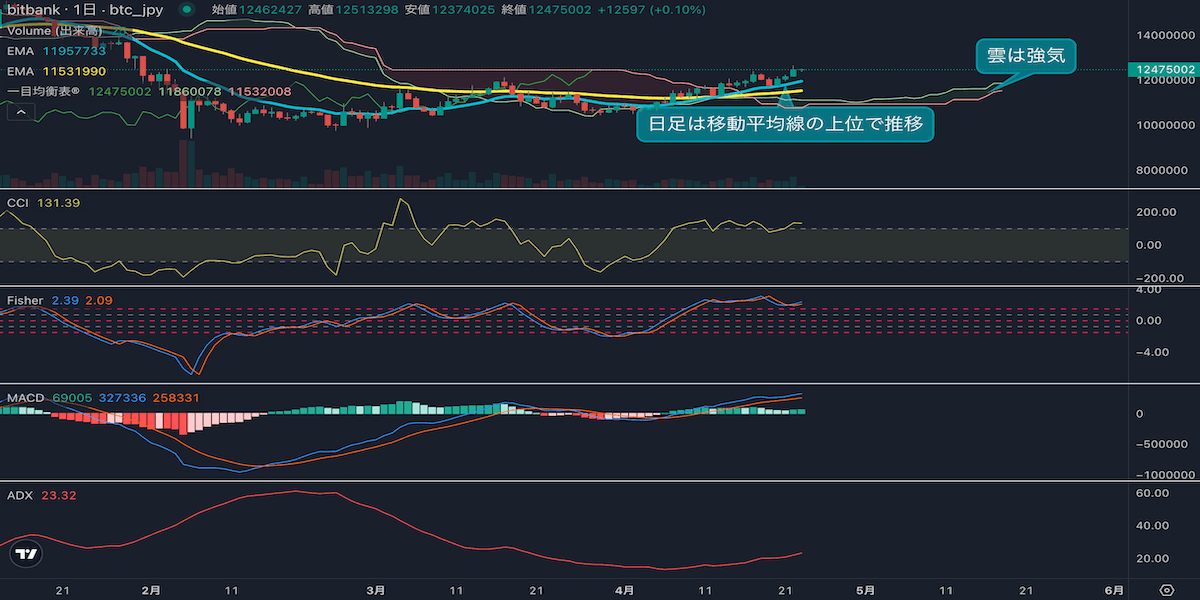Collapse the indicator legend with chevron
This screenshot has width=1200, height=600.
(x=20, y=113)
